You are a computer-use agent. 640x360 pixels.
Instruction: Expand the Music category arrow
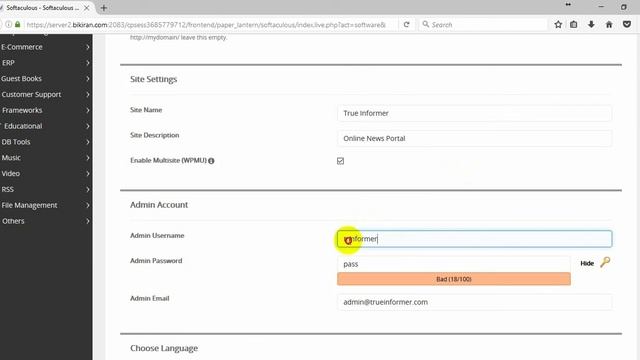click(x=87, y=158)
